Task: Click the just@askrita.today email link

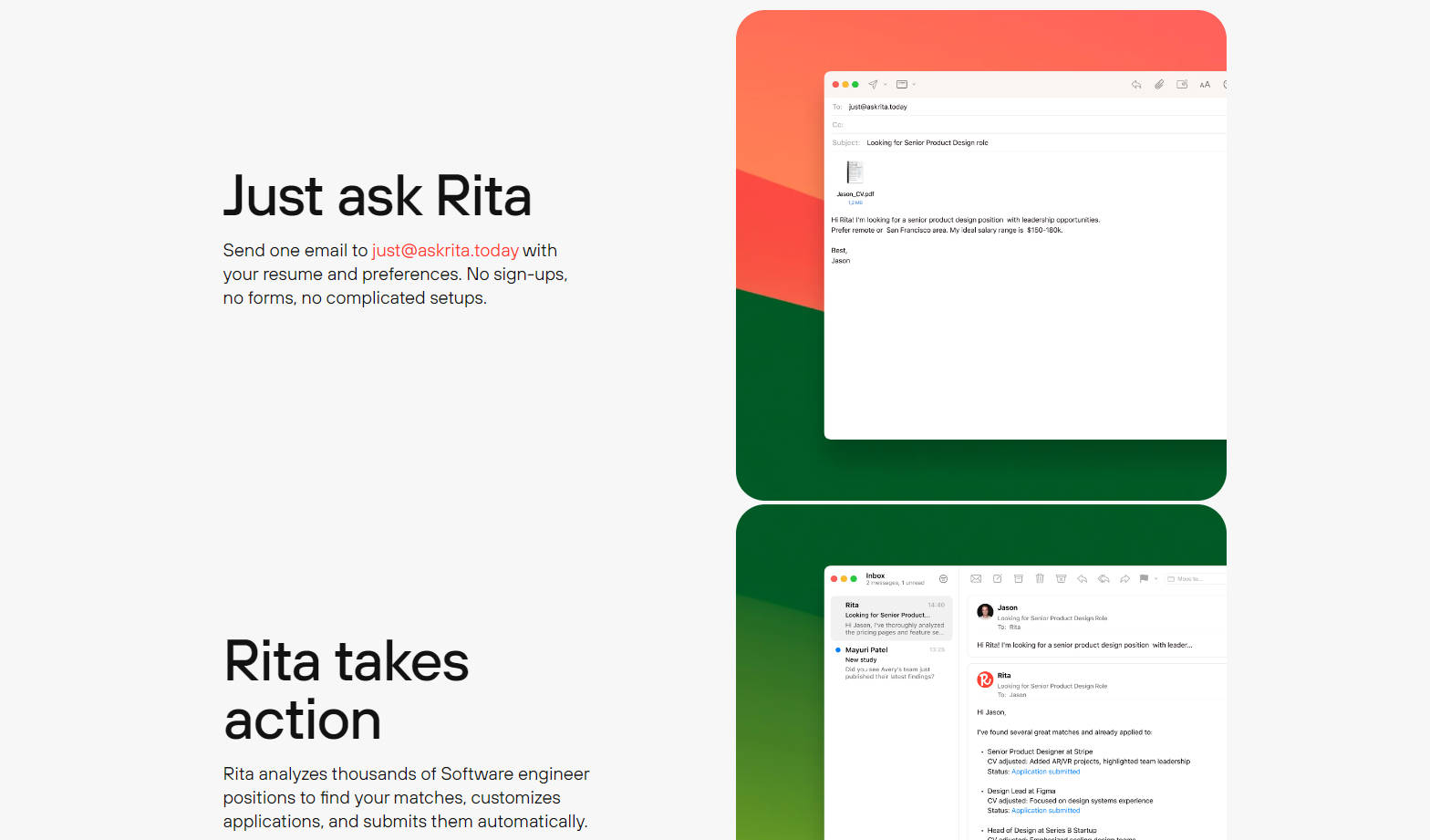Action: (x=445, y=251)
